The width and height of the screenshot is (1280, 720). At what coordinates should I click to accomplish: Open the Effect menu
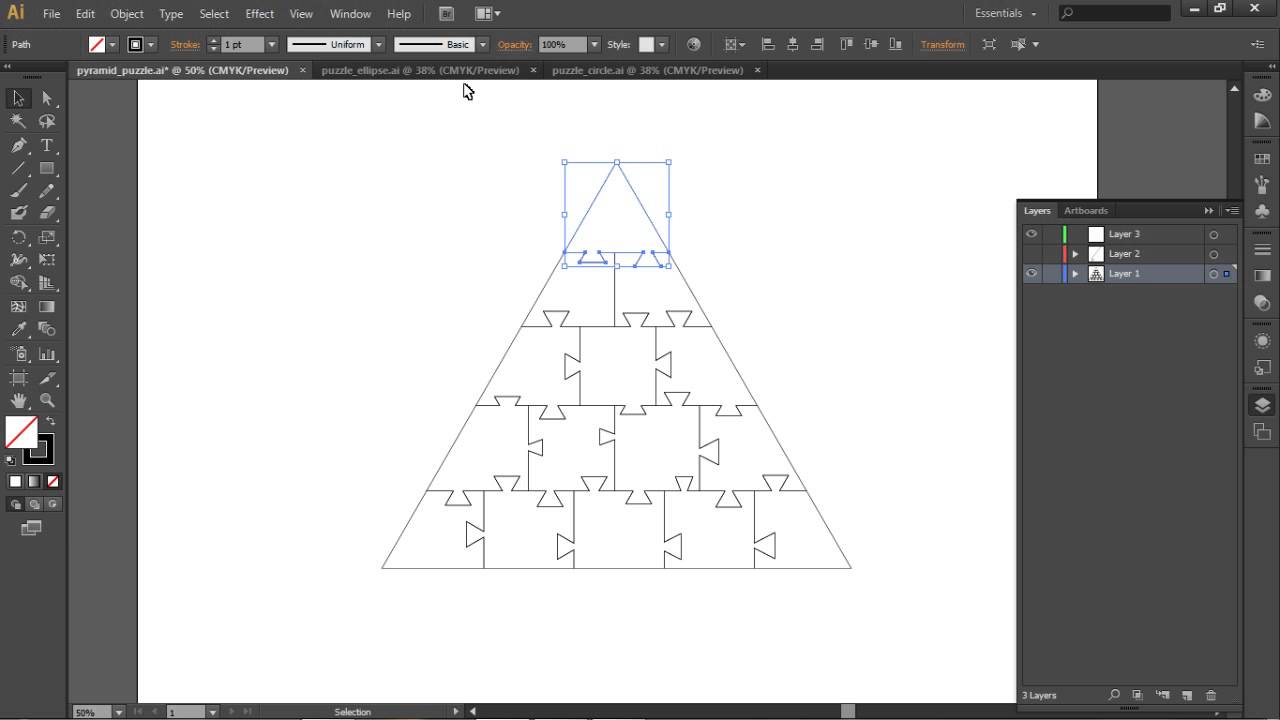pos(259,14)
